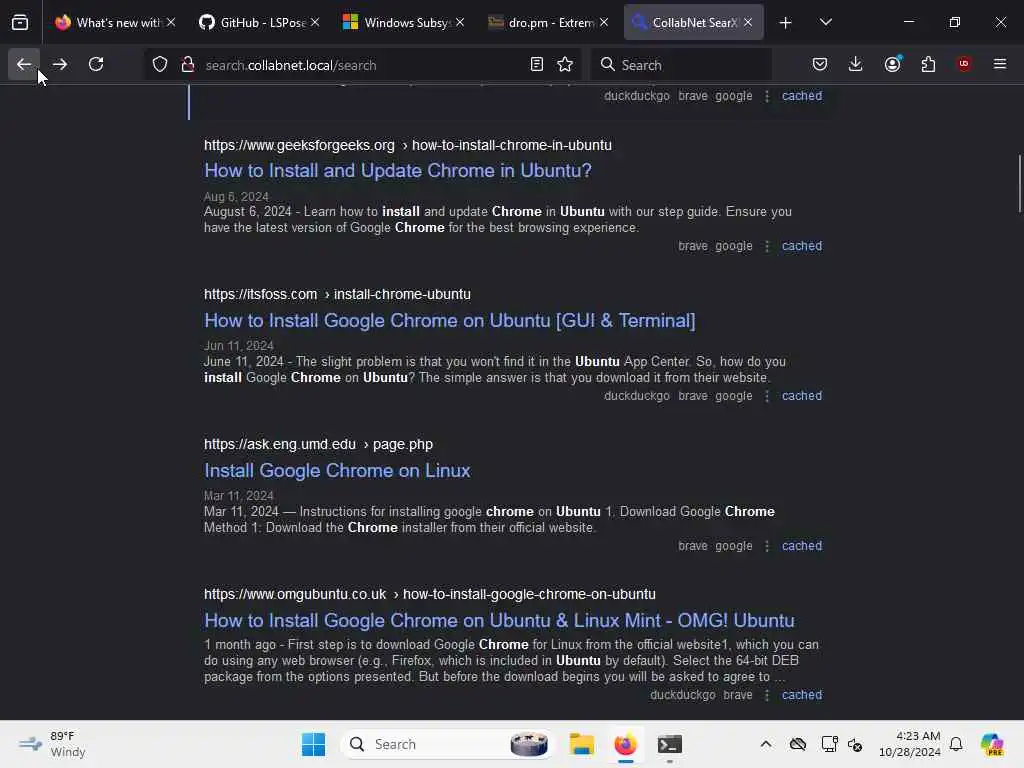
Task: Open the Firefox account icon
Action: tap(893, 64)
